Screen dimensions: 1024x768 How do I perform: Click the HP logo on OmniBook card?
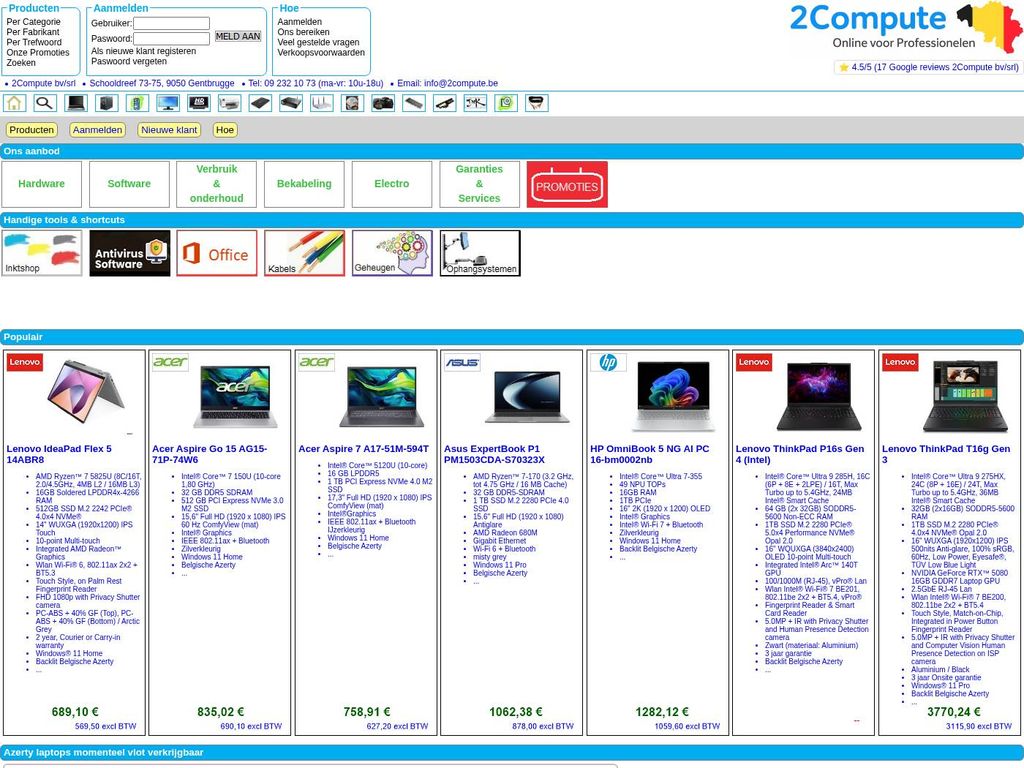point(608,362)
